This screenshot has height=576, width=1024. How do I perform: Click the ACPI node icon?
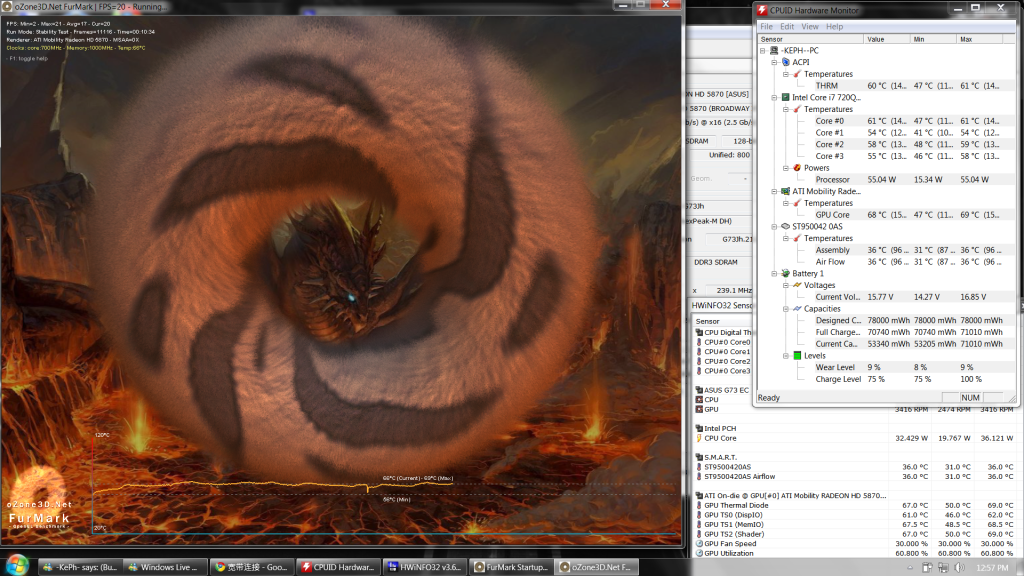(786, 62)
